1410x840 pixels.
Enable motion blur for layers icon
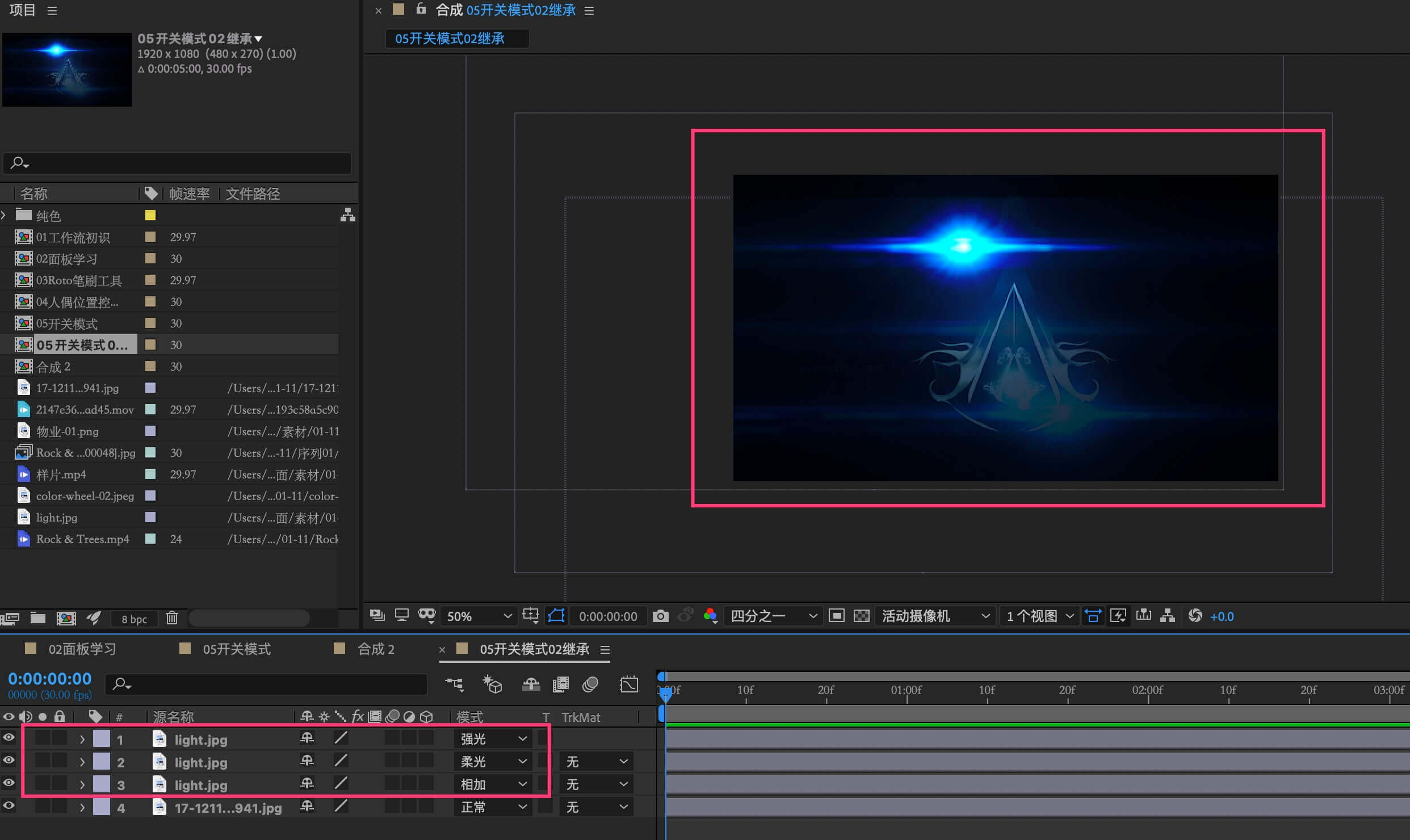coord(590,685)
